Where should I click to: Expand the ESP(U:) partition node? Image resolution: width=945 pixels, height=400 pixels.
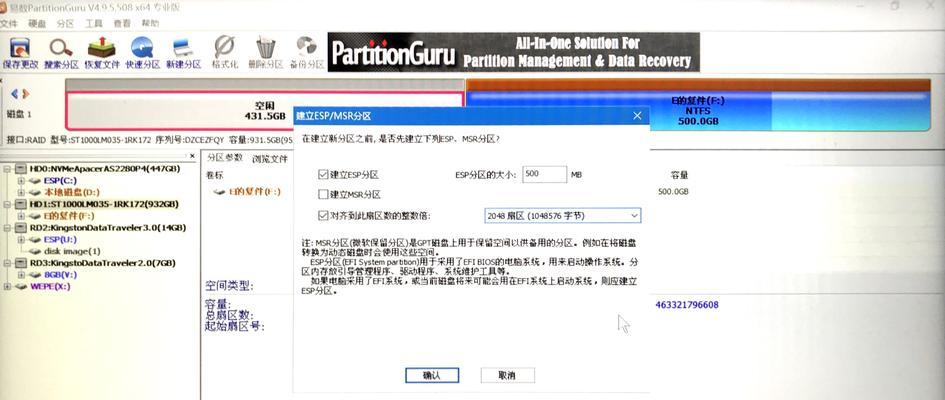point(22,240)
